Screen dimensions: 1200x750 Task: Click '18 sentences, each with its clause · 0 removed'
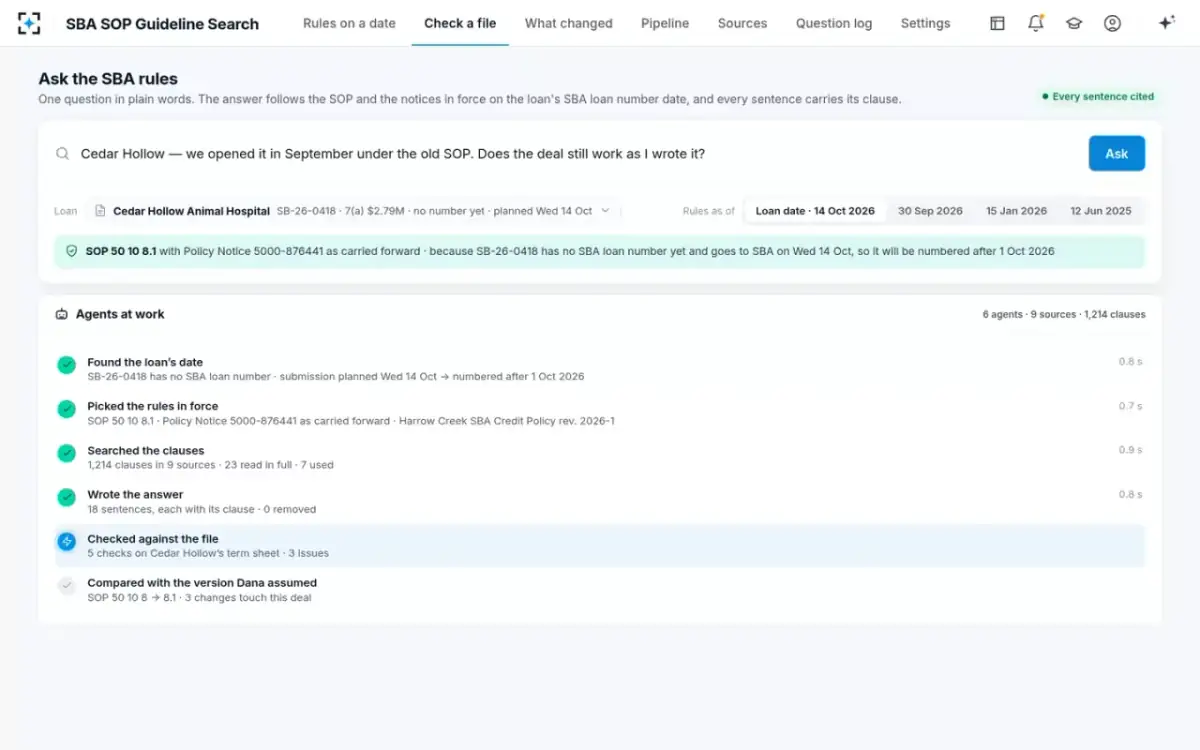tap(201, 509)
